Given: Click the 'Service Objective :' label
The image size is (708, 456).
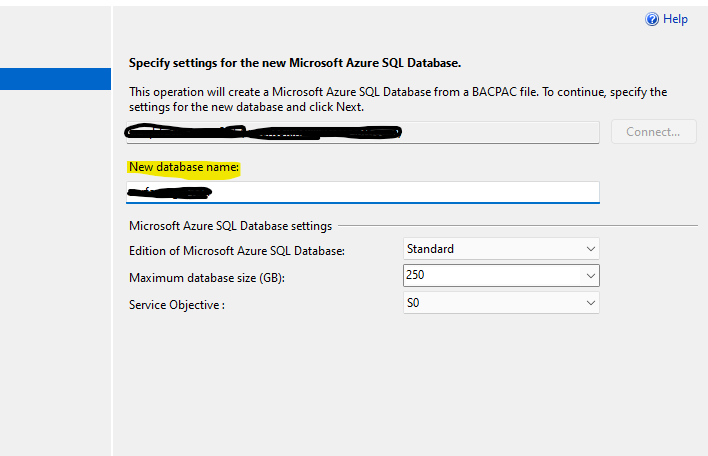Looking at the screenshot, I should (177, 304).
